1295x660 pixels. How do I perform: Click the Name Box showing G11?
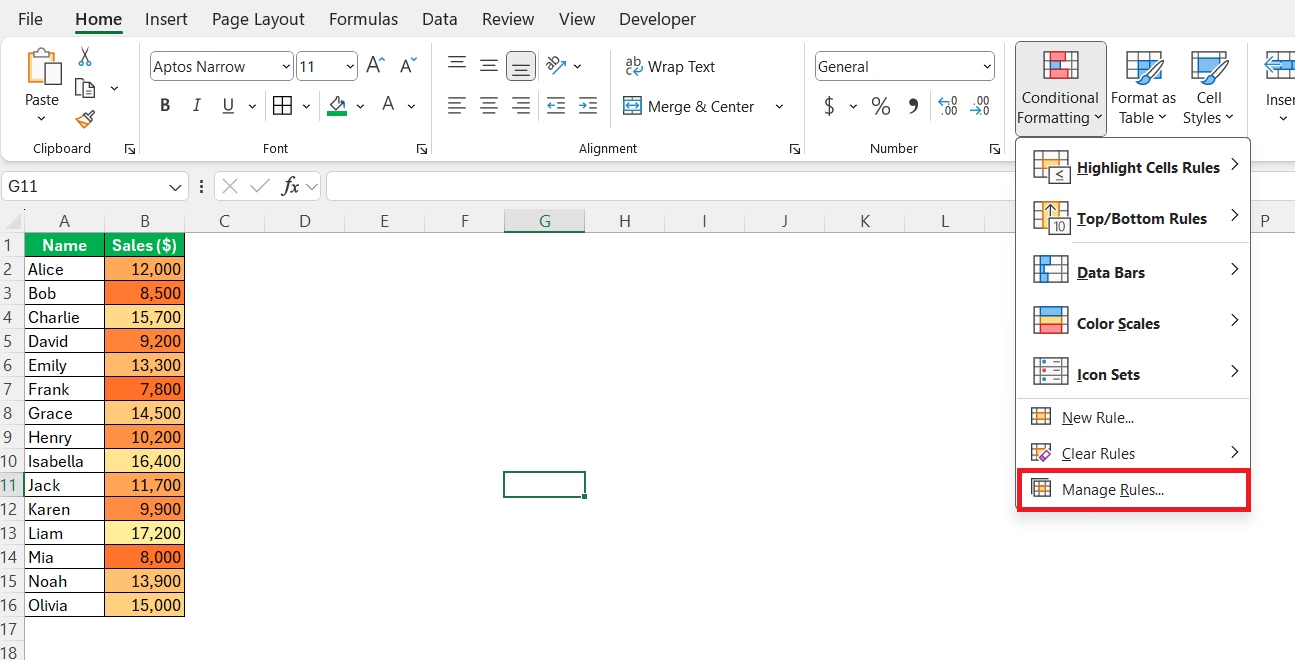(95, 186)
